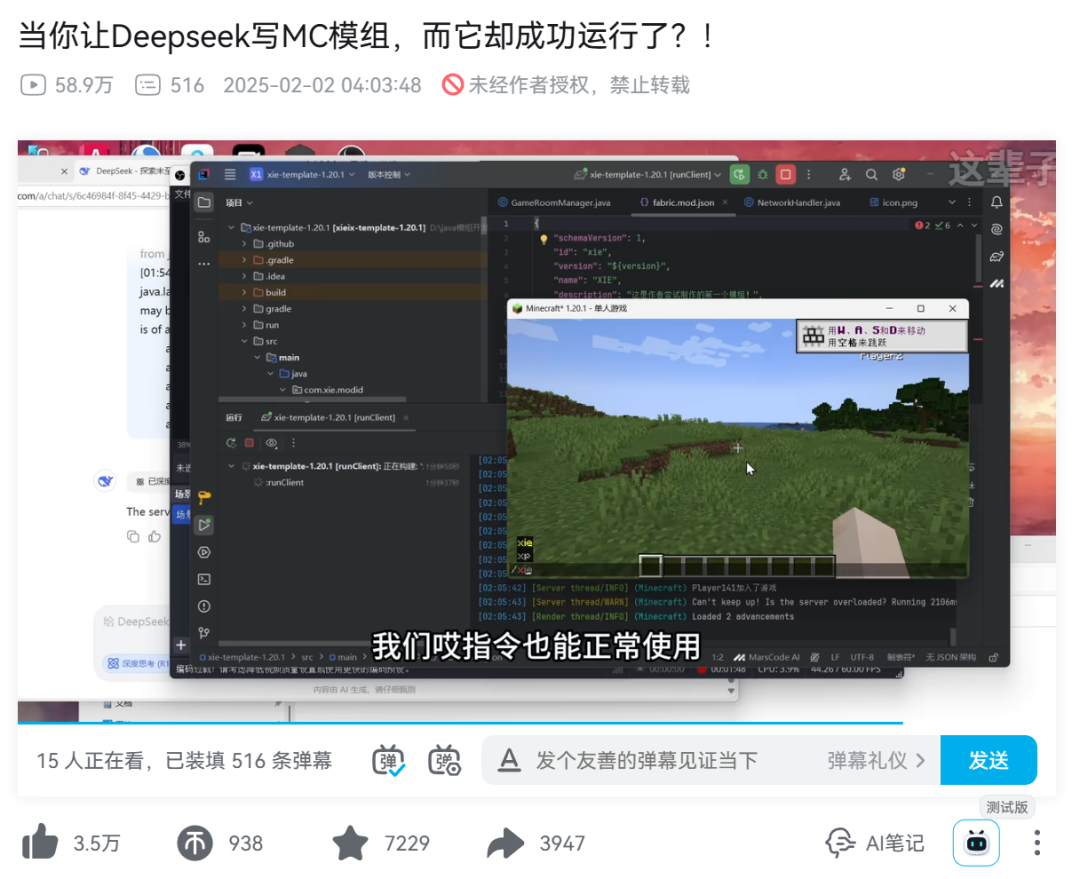Open danmaku font style A icon

pyautogui.click(x=509, y=761)
